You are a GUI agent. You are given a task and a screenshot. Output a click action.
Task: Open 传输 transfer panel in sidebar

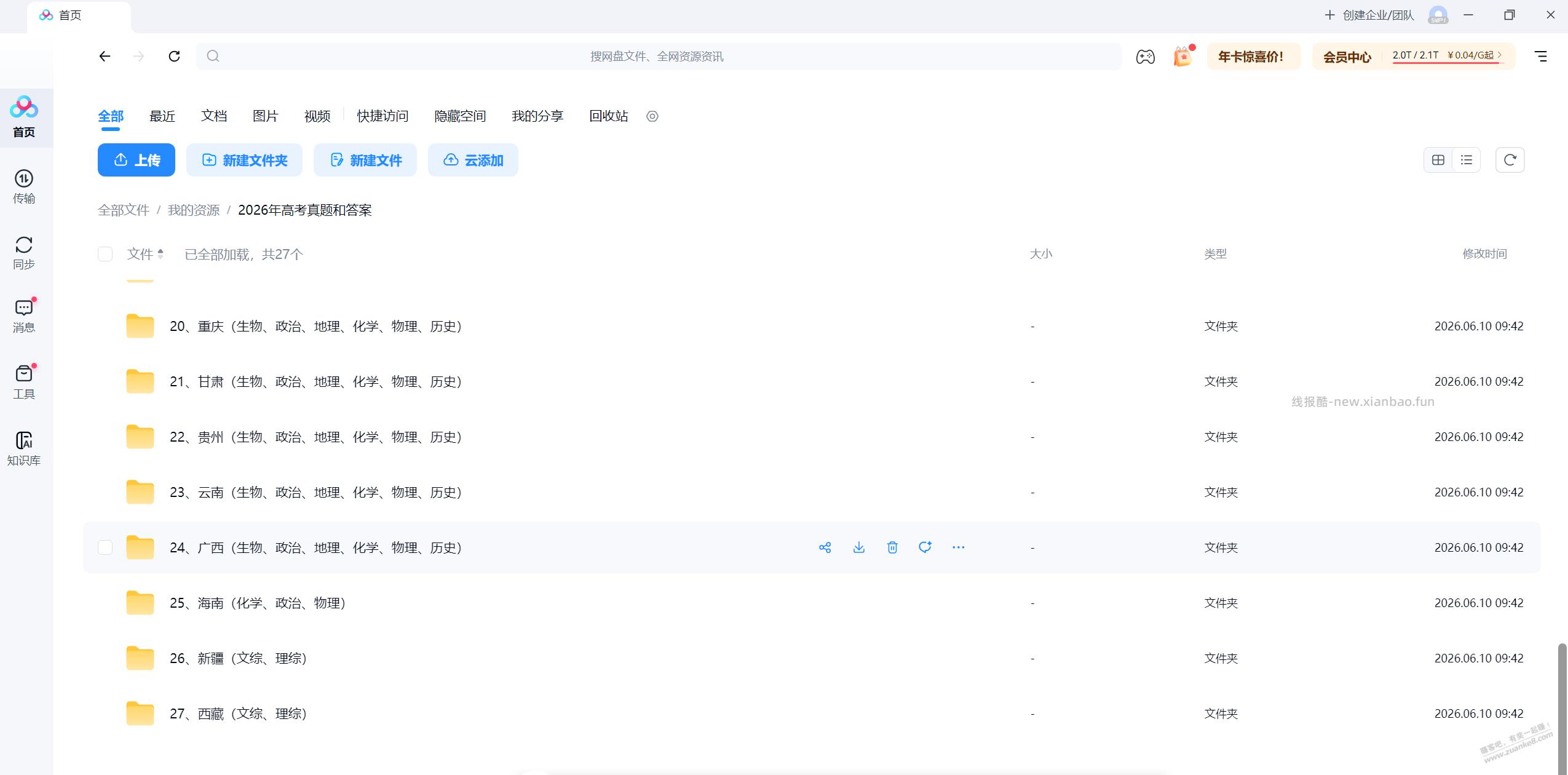(x=24, y=186)
